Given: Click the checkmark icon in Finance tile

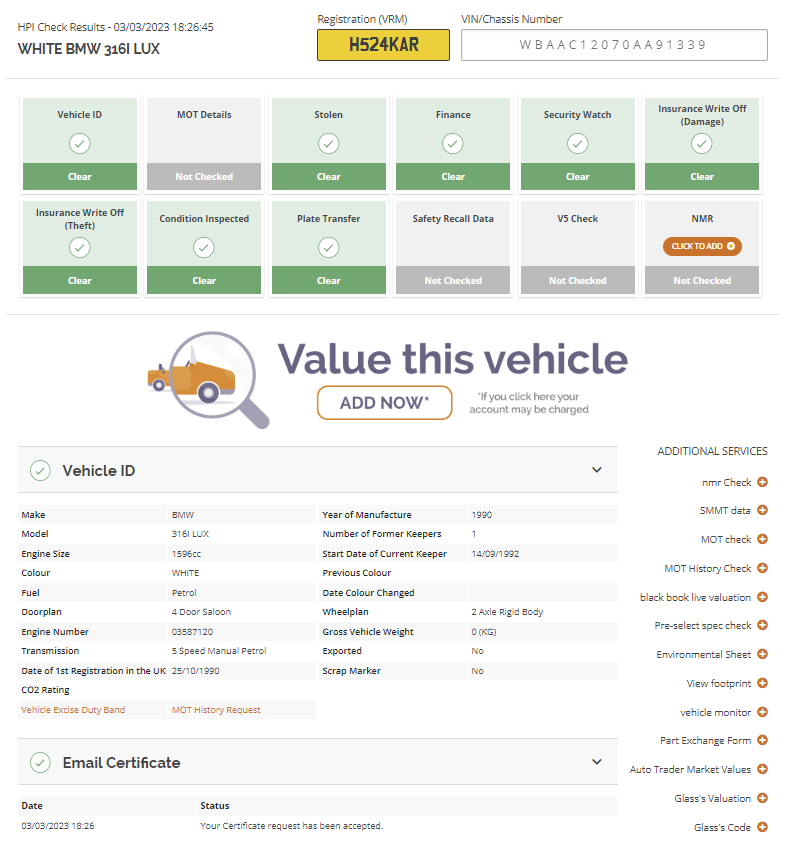Looking at the screenshot, I should (453, 143).
